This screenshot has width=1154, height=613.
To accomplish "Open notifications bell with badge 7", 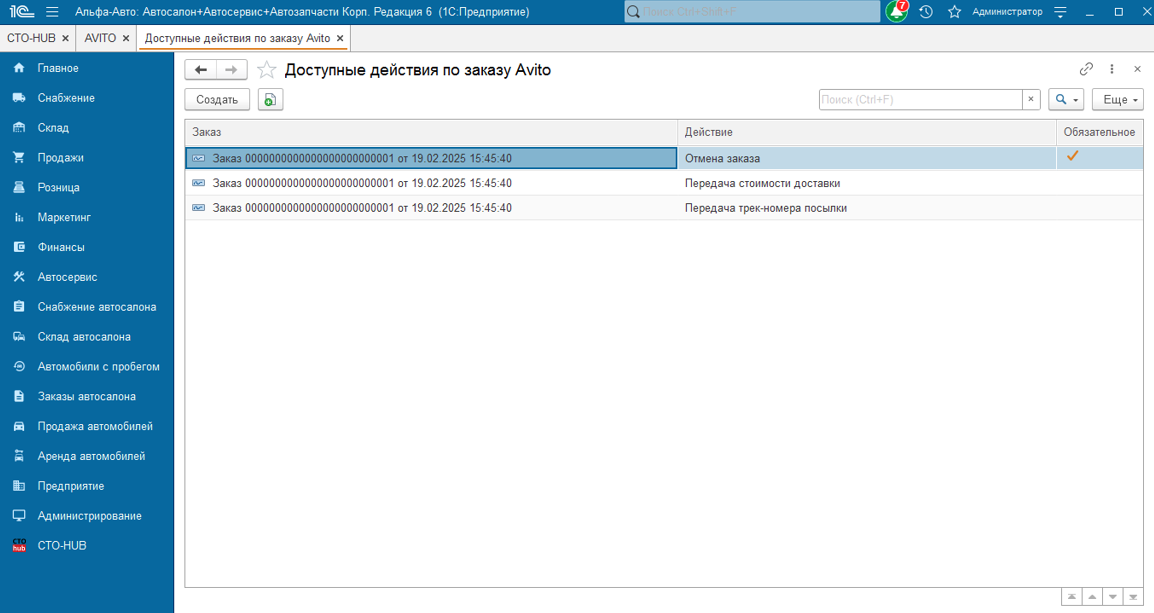I will (897, 11).
